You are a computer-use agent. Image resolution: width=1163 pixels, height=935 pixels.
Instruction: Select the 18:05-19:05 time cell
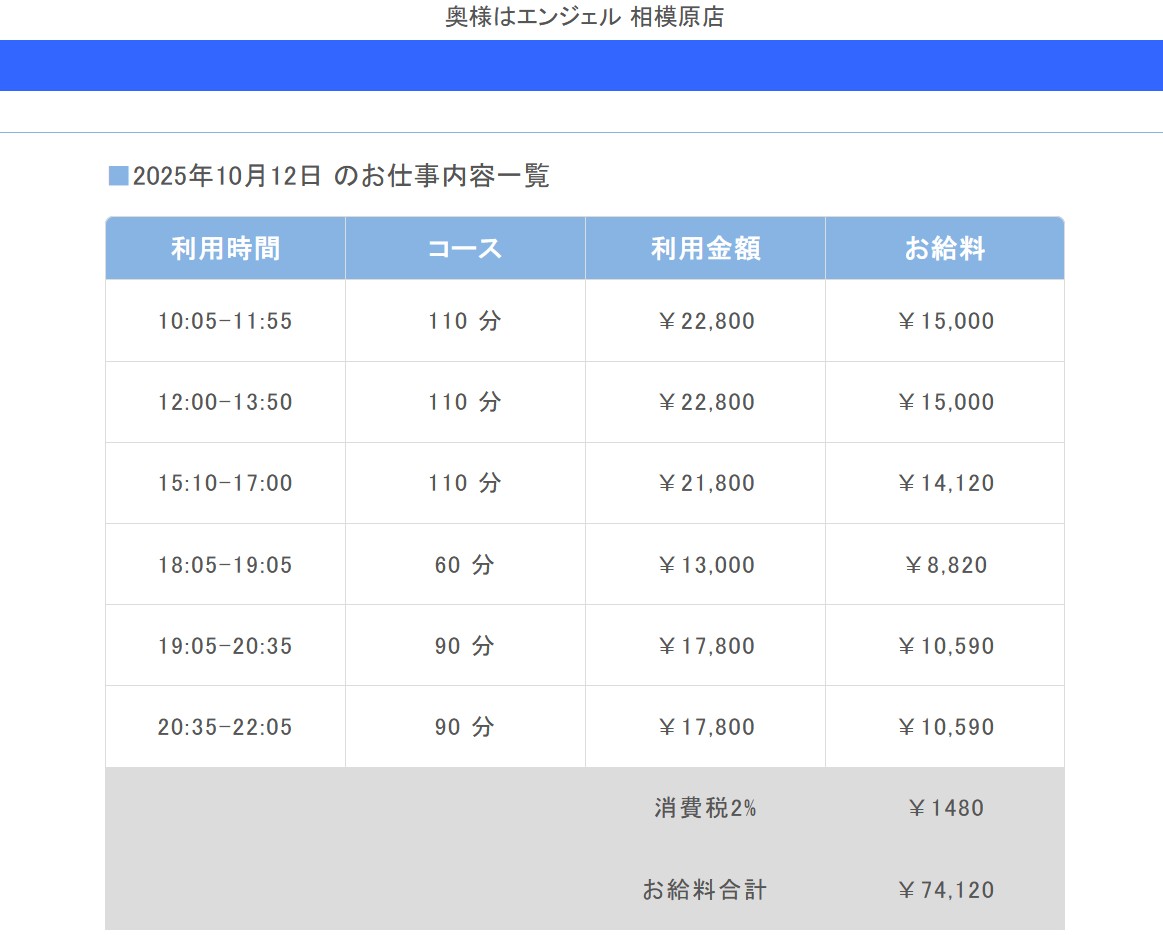tap(225, 565)
